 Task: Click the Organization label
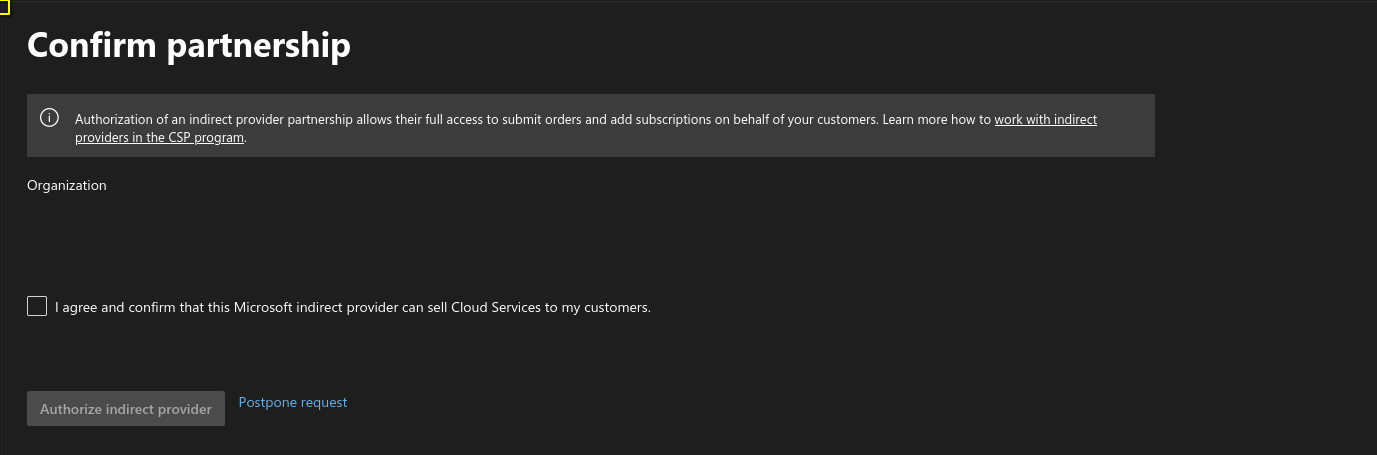[x=67, y=185]
